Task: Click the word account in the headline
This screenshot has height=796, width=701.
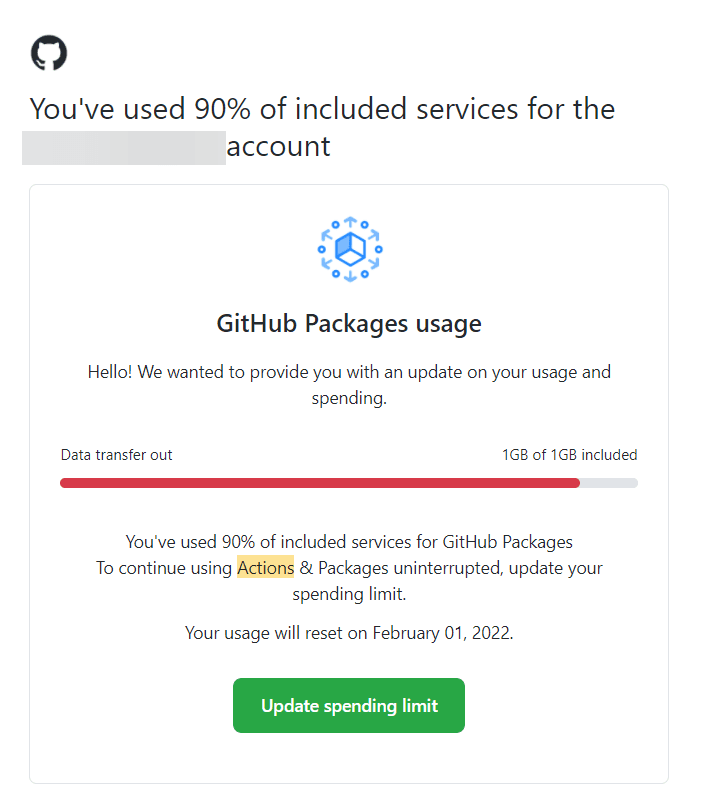Action: [278, 146]
